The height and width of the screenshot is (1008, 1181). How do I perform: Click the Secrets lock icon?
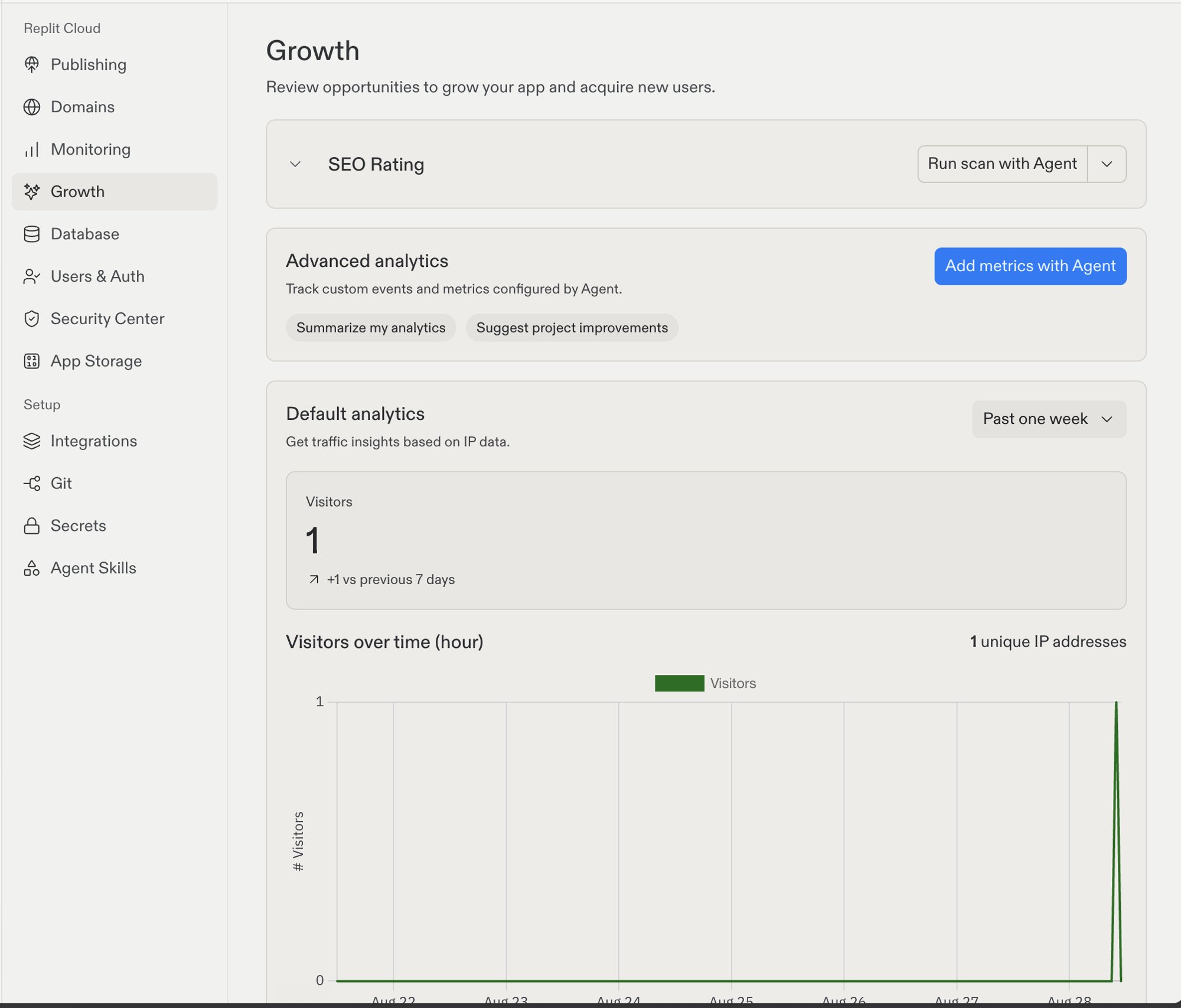32,526
